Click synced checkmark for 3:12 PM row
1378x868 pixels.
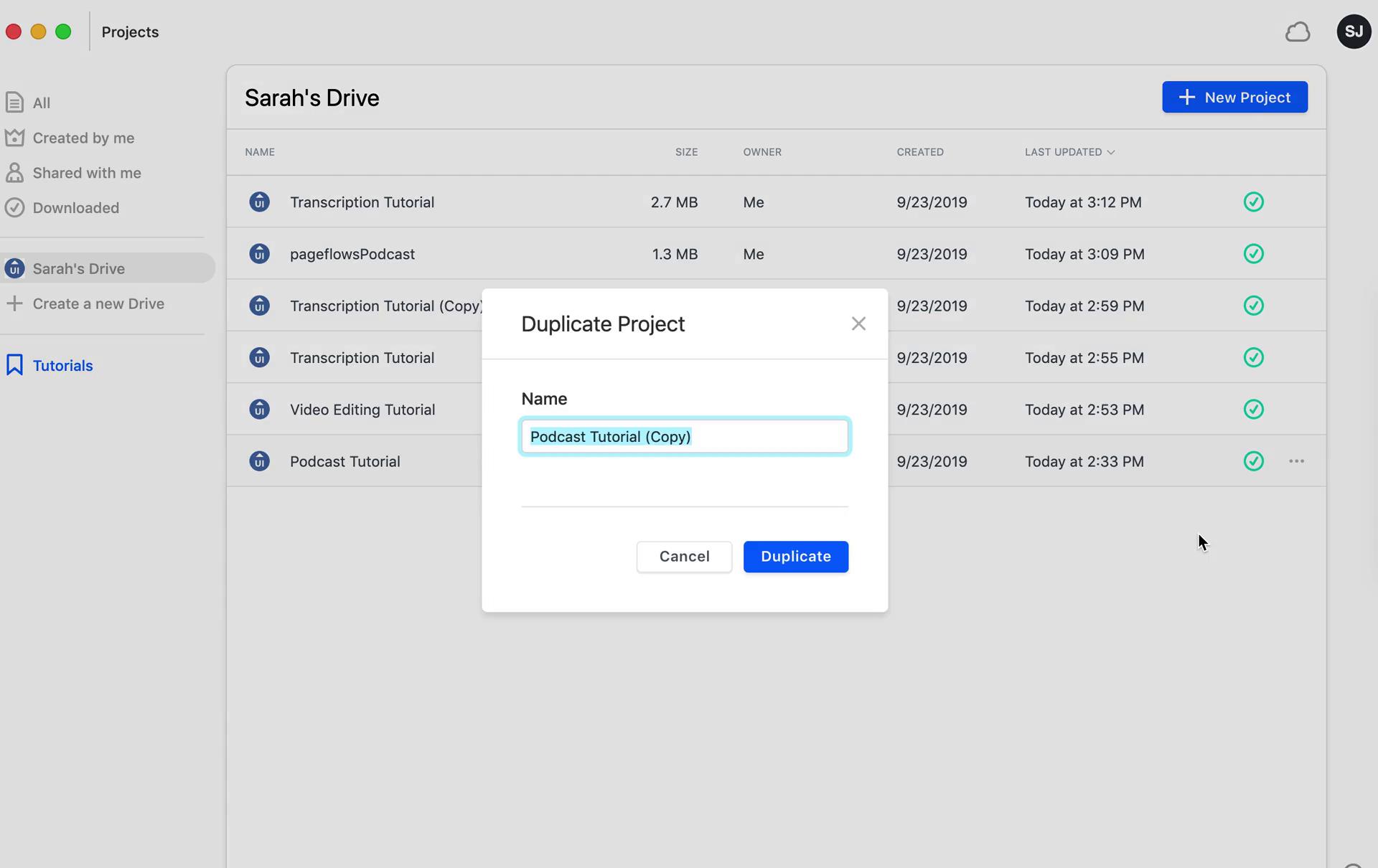point(1253,202)
